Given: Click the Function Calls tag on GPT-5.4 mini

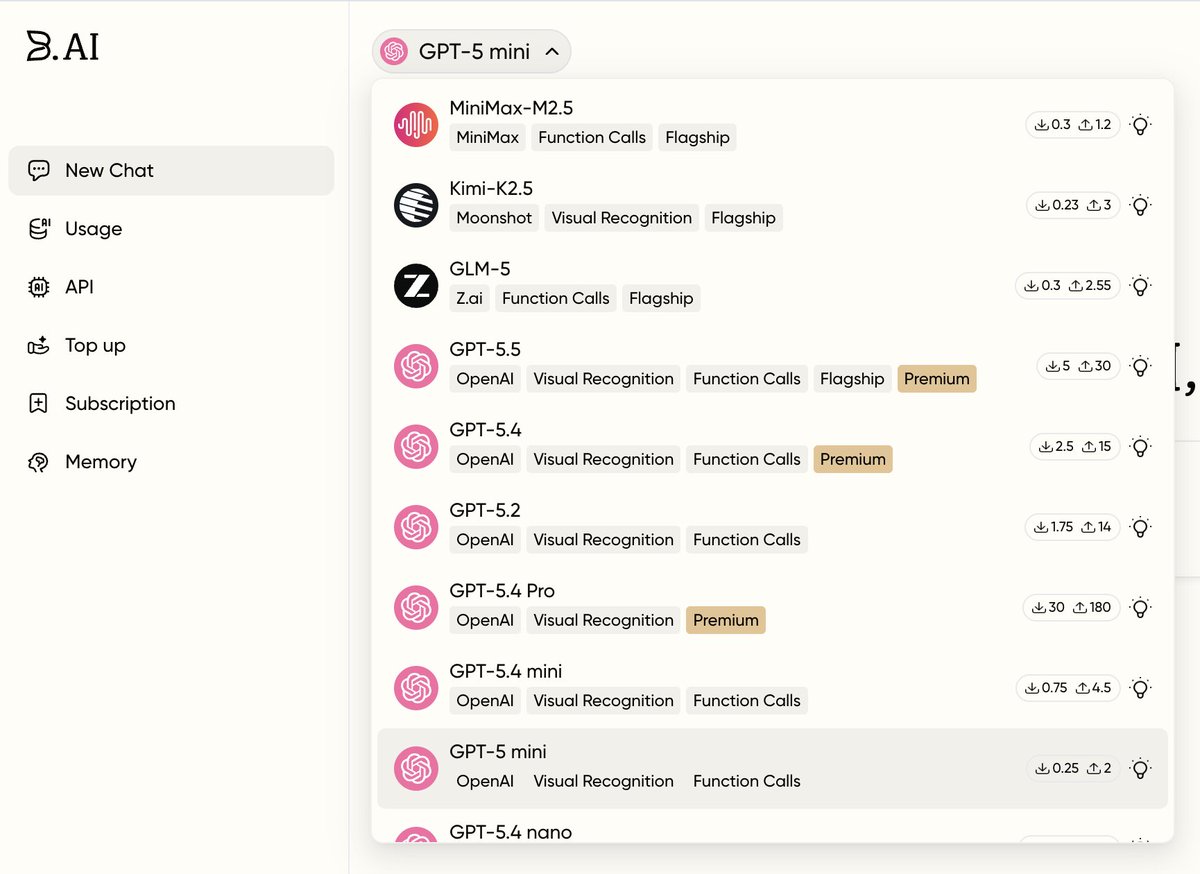Looking at the screenshot, I should tap(747, 701).
